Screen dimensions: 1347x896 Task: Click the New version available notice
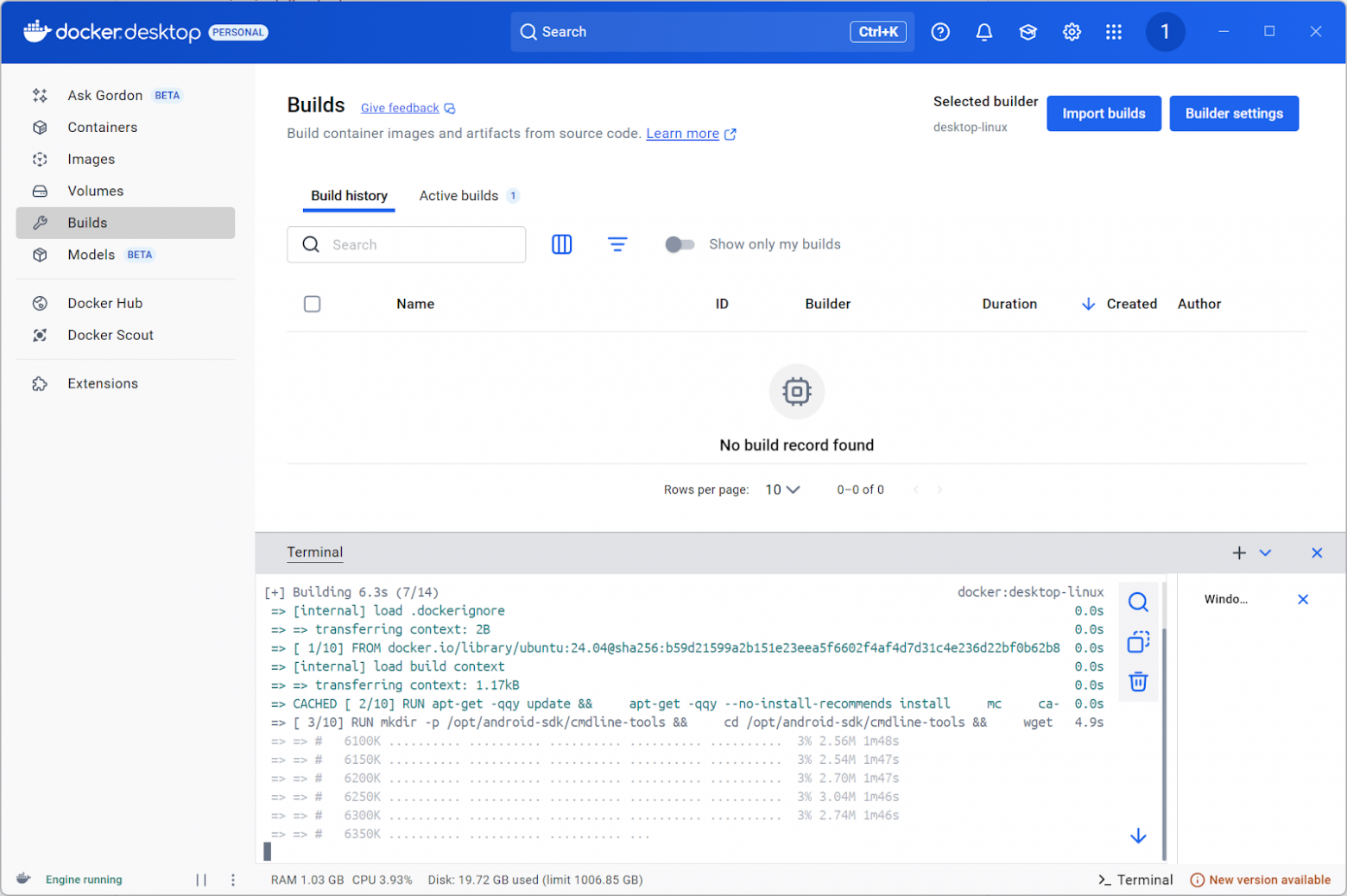[x=1261, y=880]
